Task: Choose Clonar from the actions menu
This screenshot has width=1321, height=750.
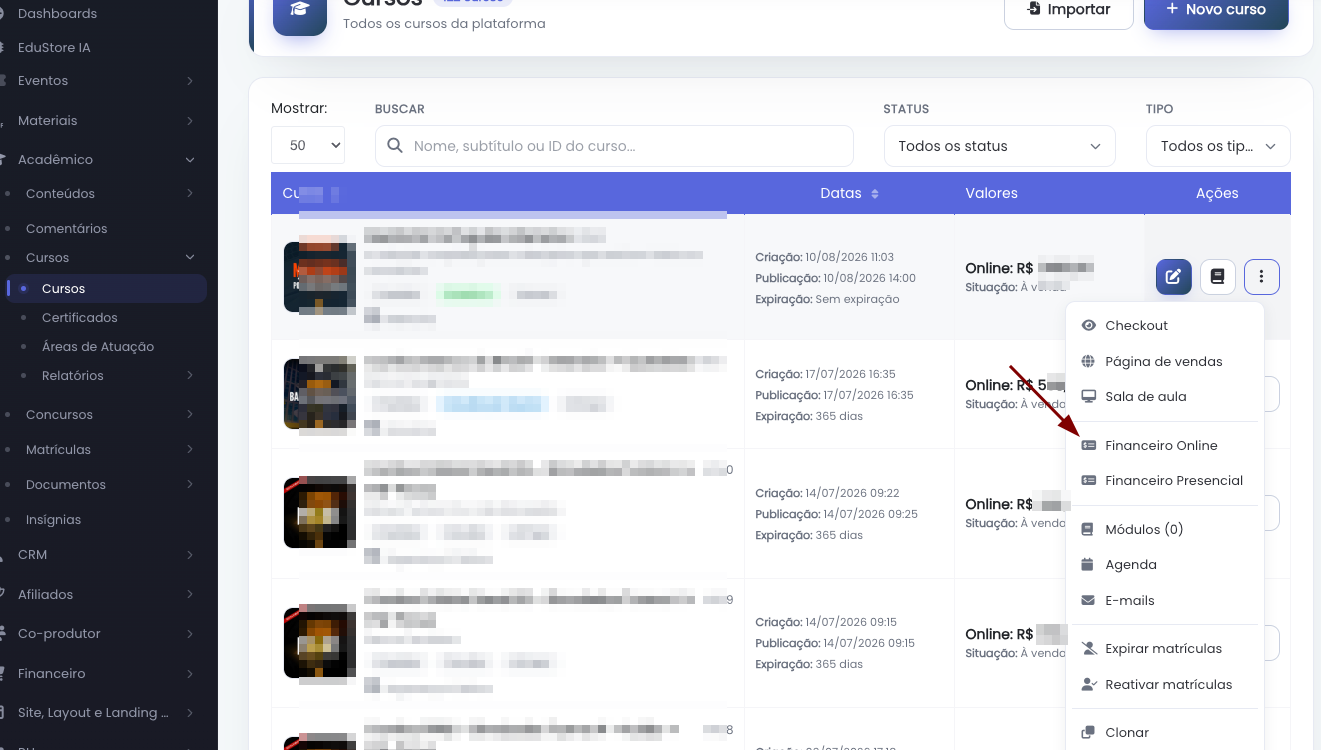Action: pos(1165,733)
